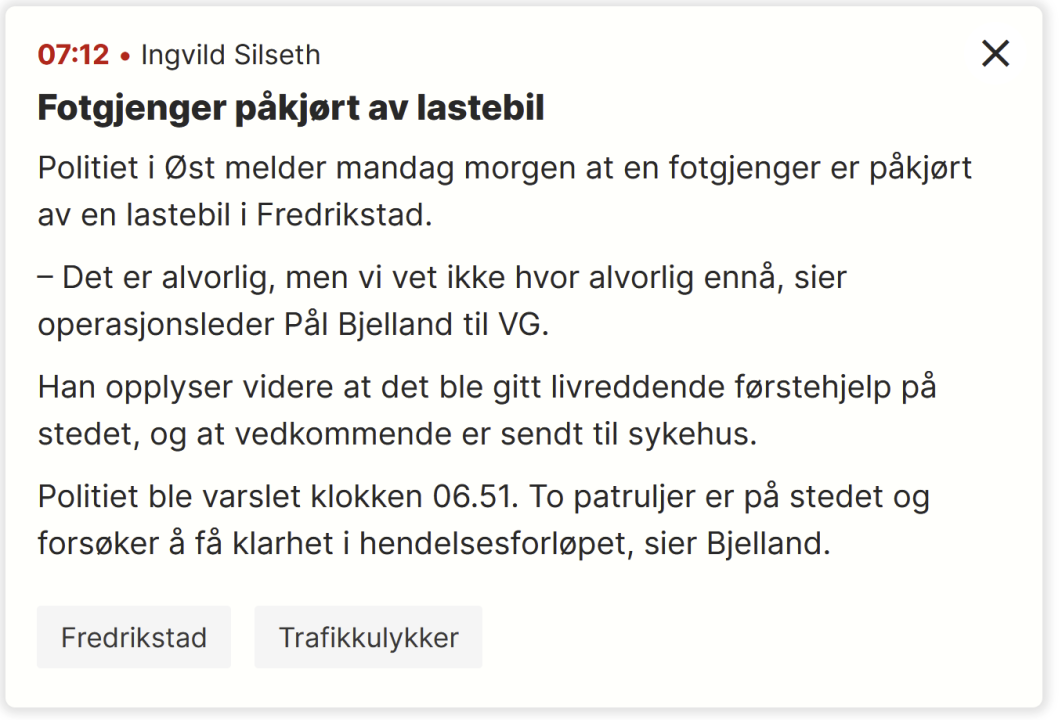Image resolution: width=1062 pixels, height=720 pixels.
Task: Close the news card with X
Action: point(995,54)
